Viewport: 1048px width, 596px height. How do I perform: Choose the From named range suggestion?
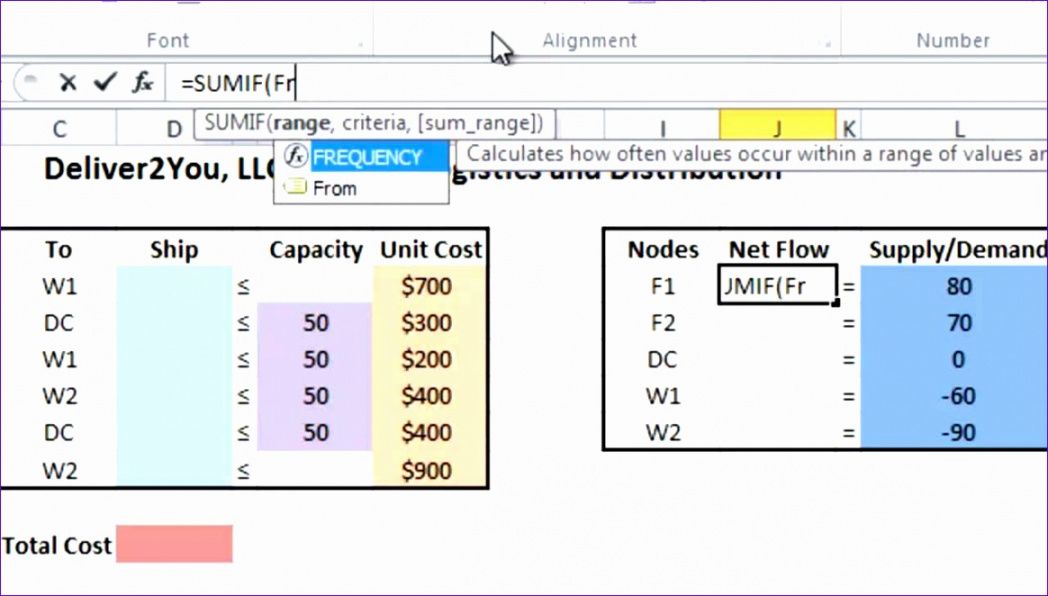(361, 188)
